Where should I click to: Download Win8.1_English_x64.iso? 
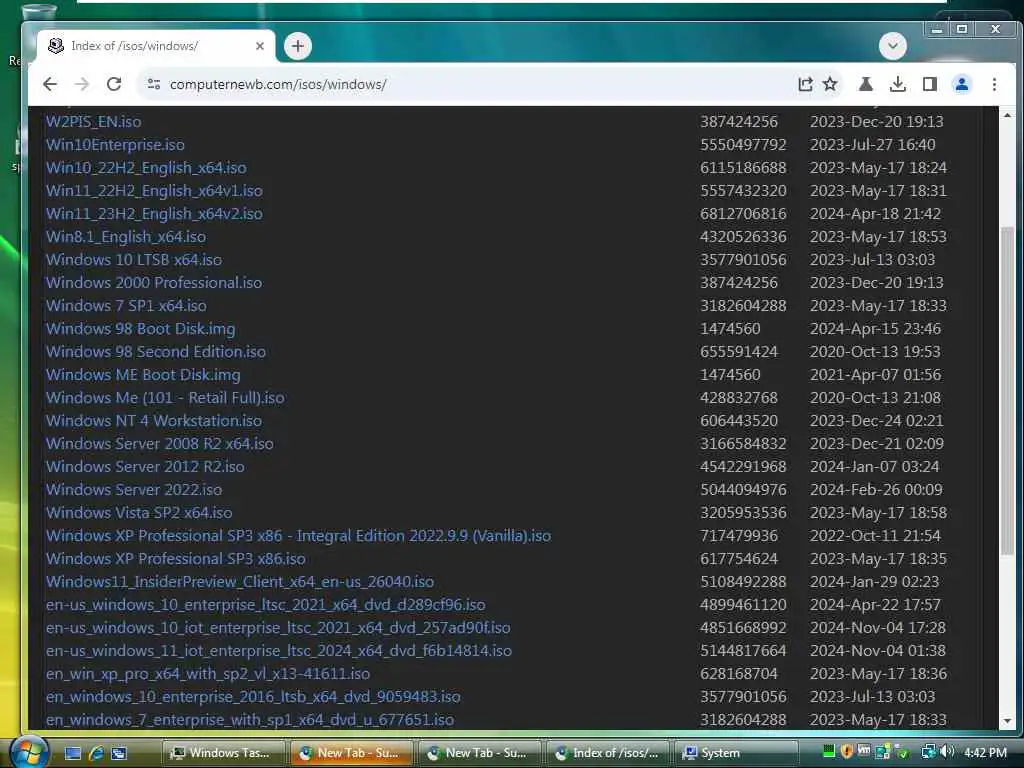click(x=125, y=236)
